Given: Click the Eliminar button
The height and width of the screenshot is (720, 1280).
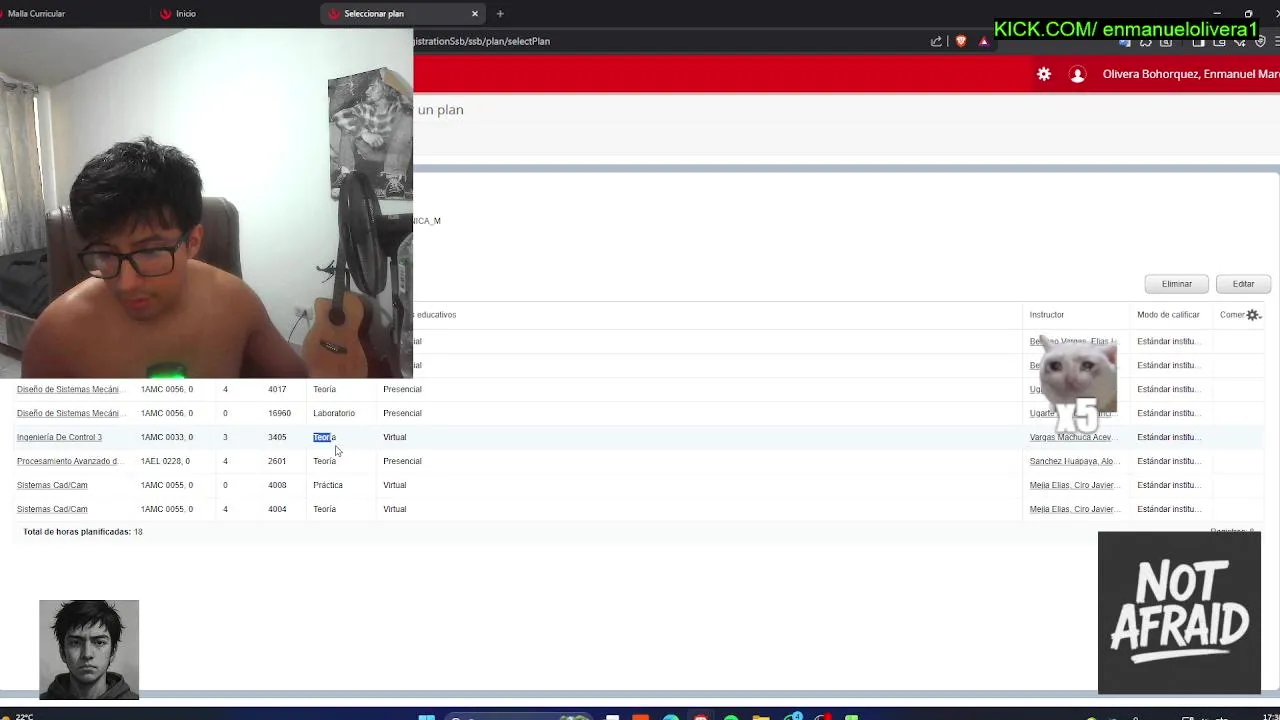Looking at the screenshot, I should point(1177,284).
